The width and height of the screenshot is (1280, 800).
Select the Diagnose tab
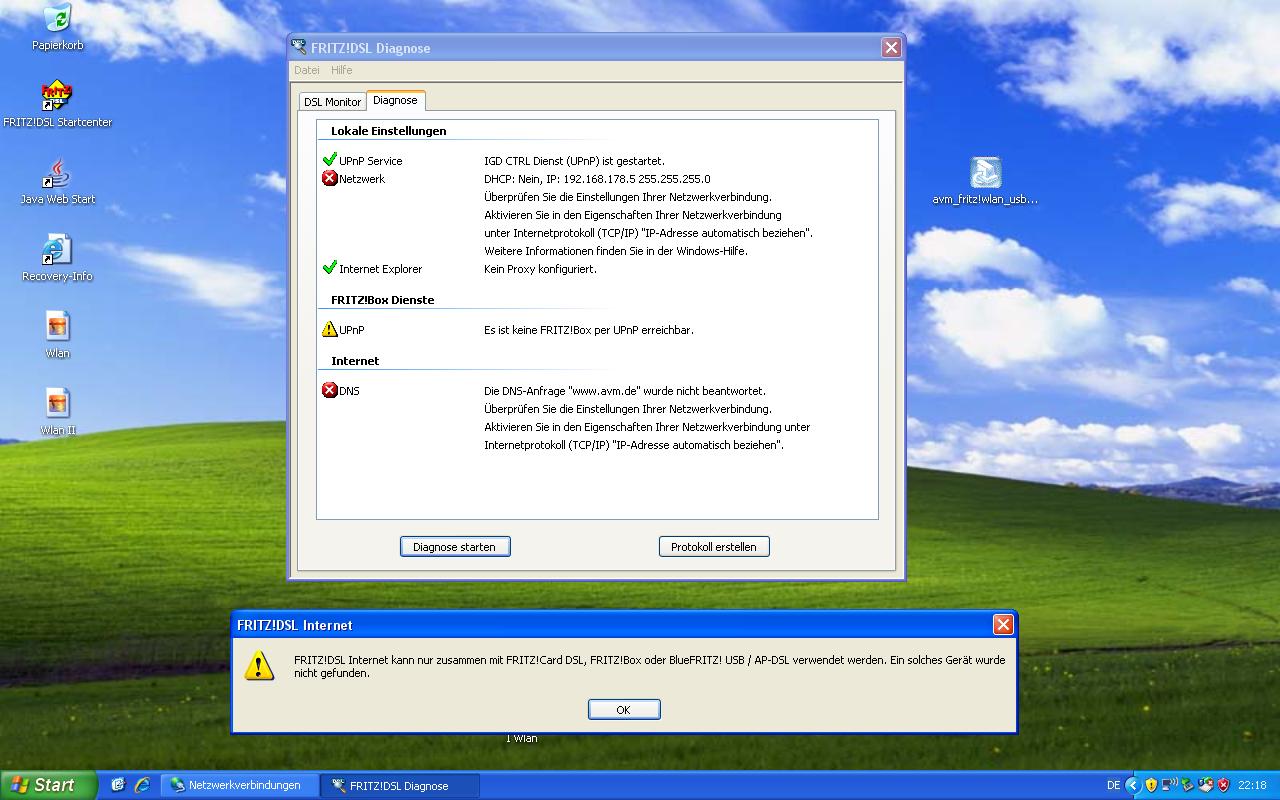(x=395, y=100)
